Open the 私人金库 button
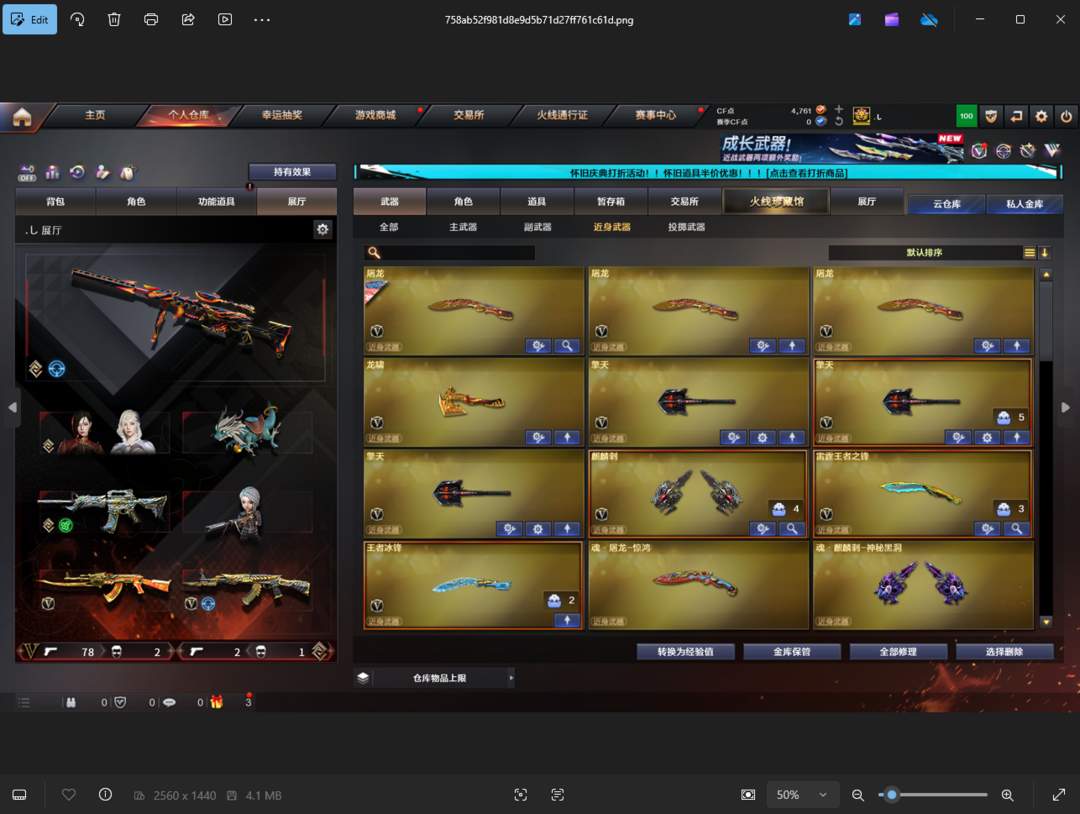Screen dimensions: 1080x814 coord(1024,205)
